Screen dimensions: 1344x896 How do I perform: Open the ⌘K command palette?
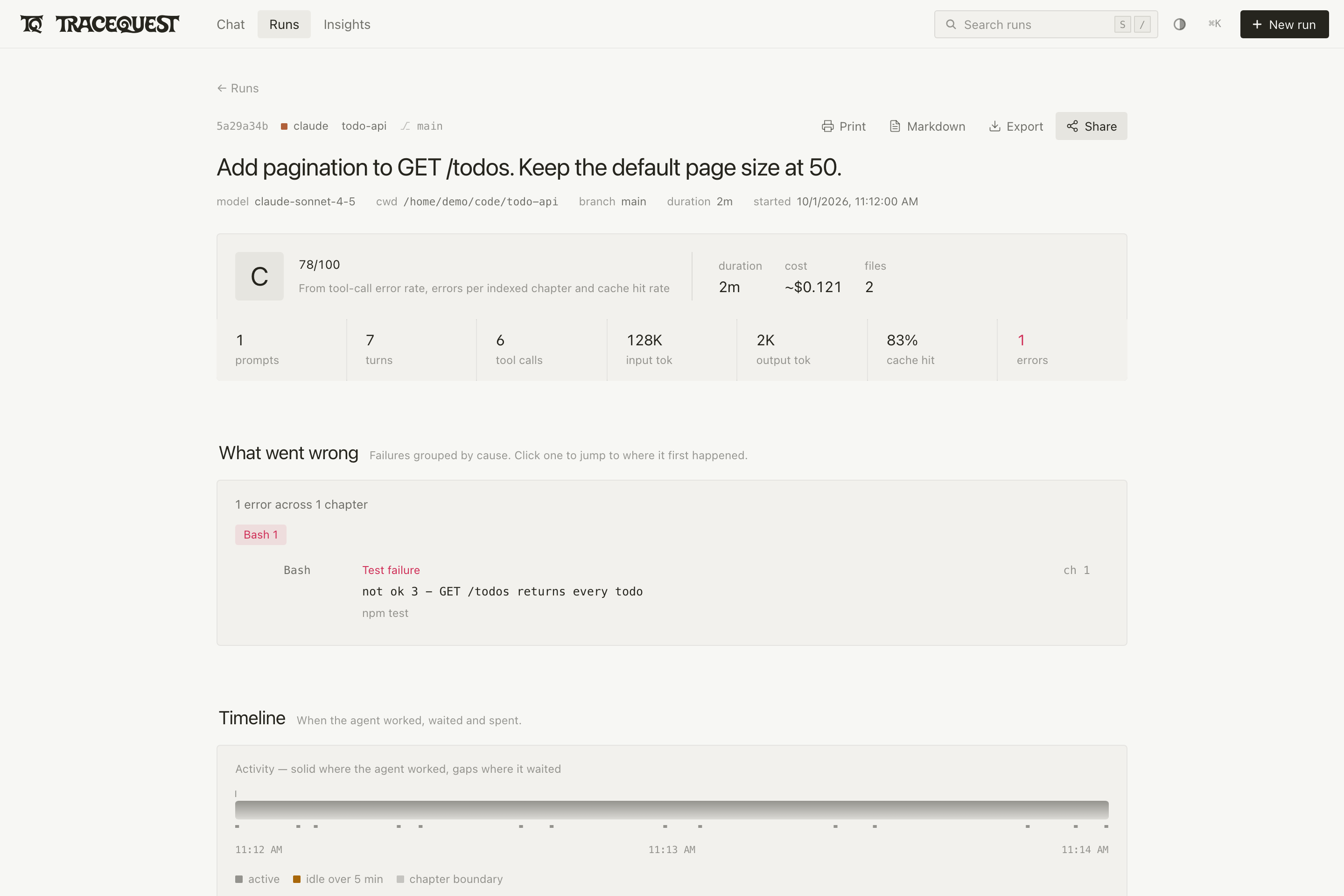[x=1215, y=24]
